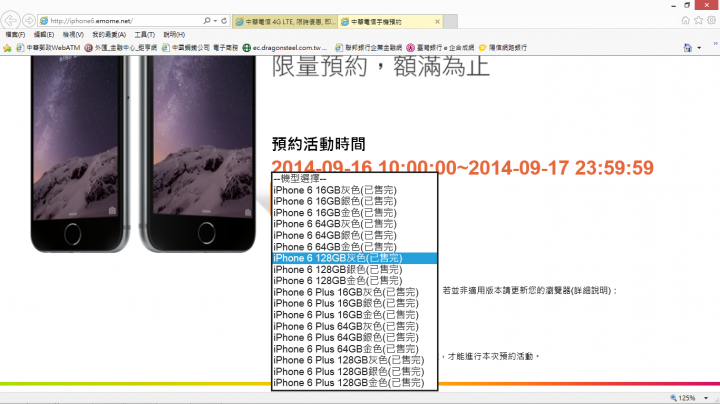Open the 中鋼鋼鐵公司 電子商務 favorite
Image resolution: width=720 pixels, height=404 pixels.
pos(200,48)
